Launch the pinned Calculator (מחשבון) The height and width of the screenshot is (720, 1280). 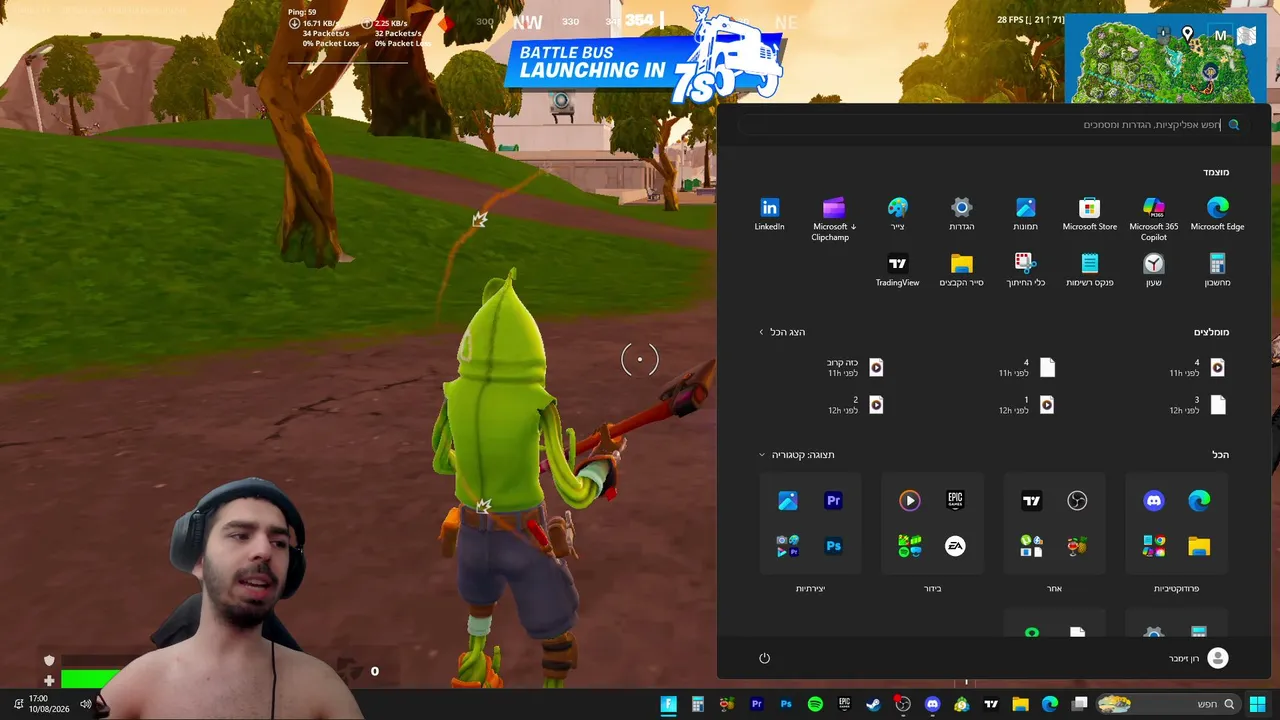(x=1217, y=270)
